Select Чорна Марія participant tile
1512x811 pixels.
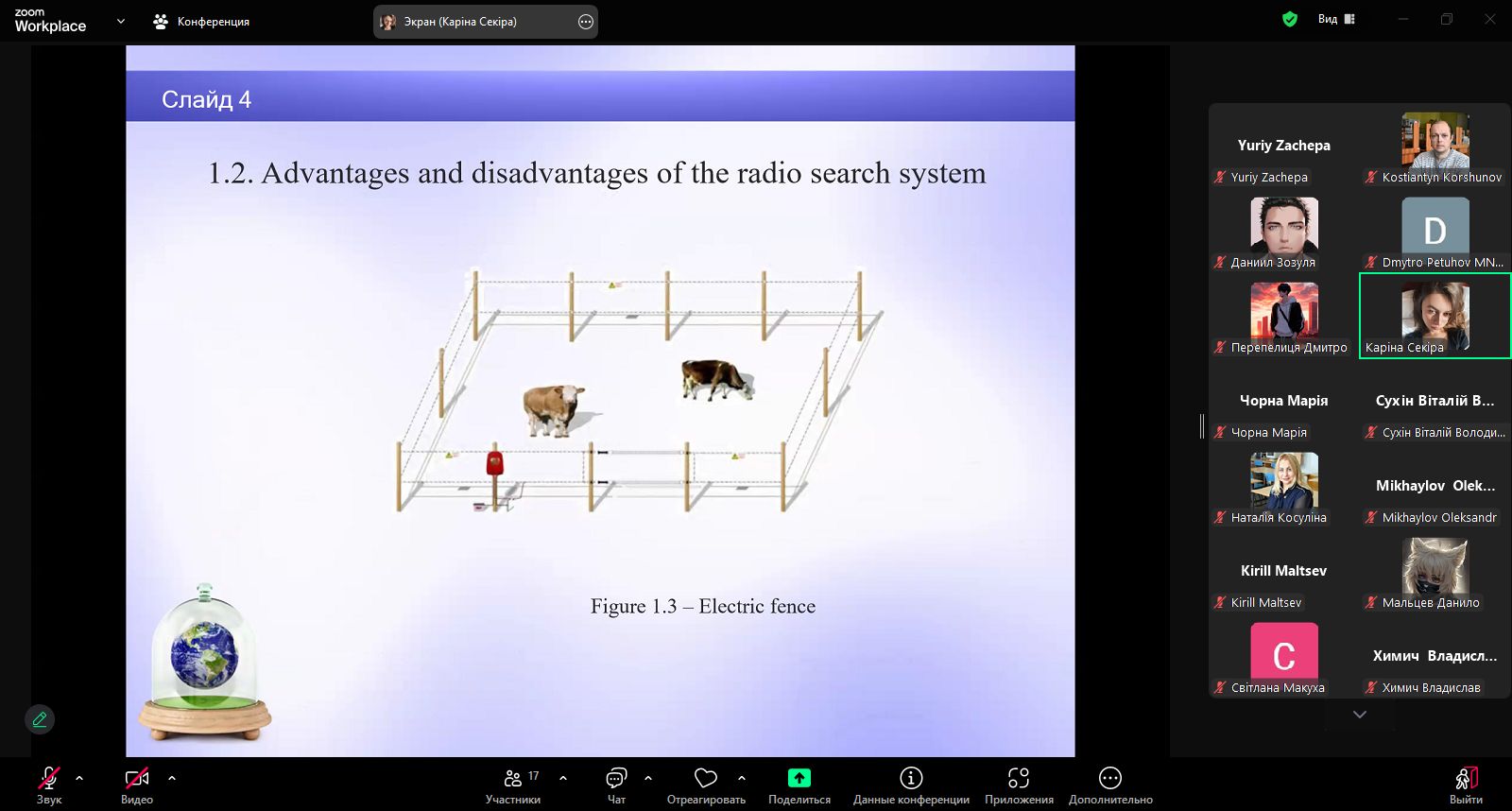coord(1283,401)
